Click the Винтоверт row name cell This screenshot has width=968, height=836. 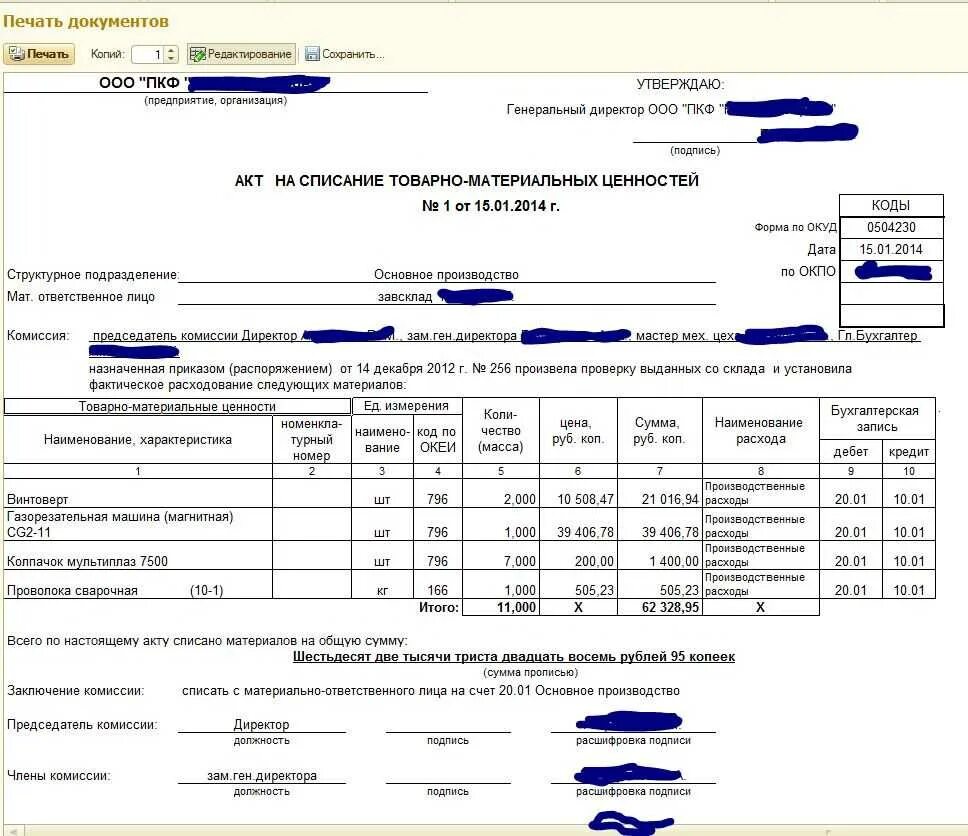[138, 493]
